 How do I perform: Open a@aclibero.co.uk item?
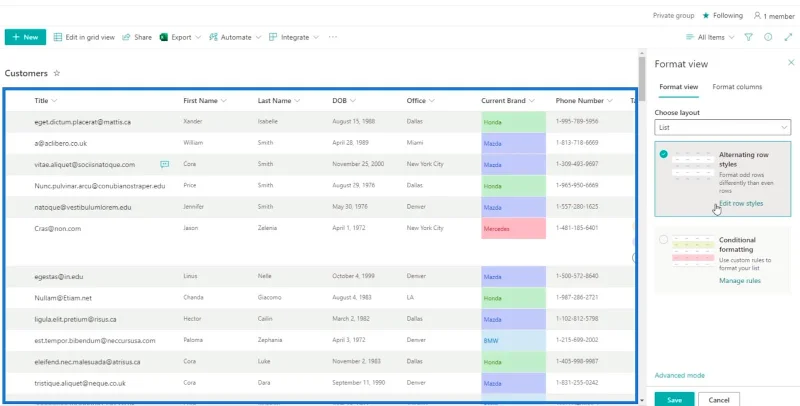pos(61,144)
